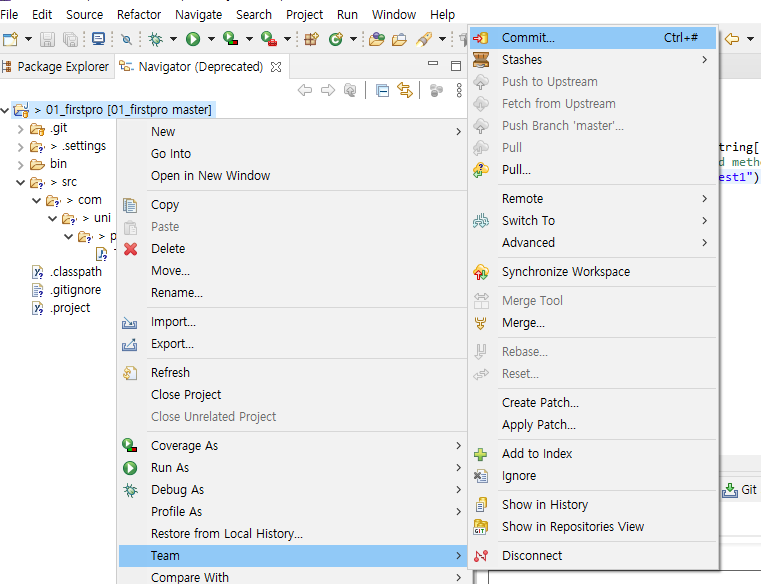761x584 pixels.
Task: Expand the .git folder node
Action: [20, 129]
